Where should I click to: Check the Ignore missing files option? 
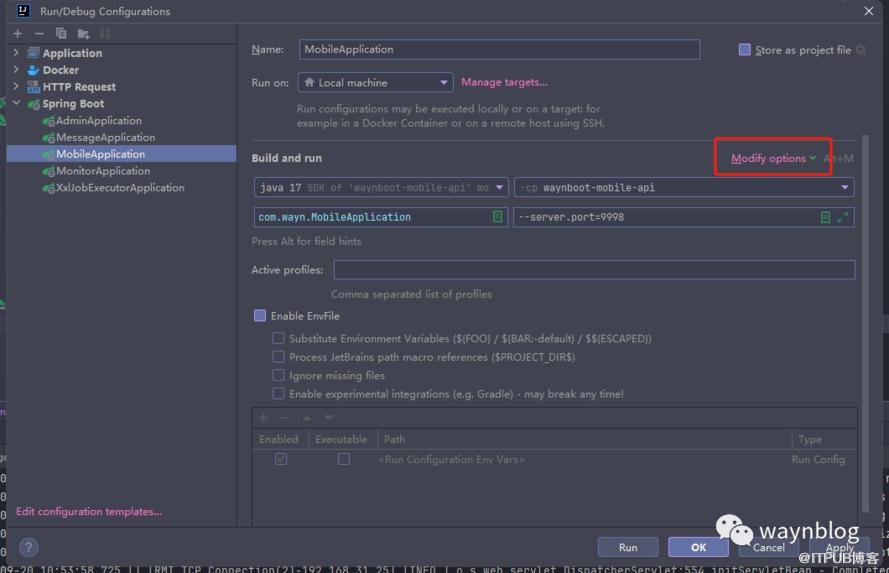coord(279,376)
